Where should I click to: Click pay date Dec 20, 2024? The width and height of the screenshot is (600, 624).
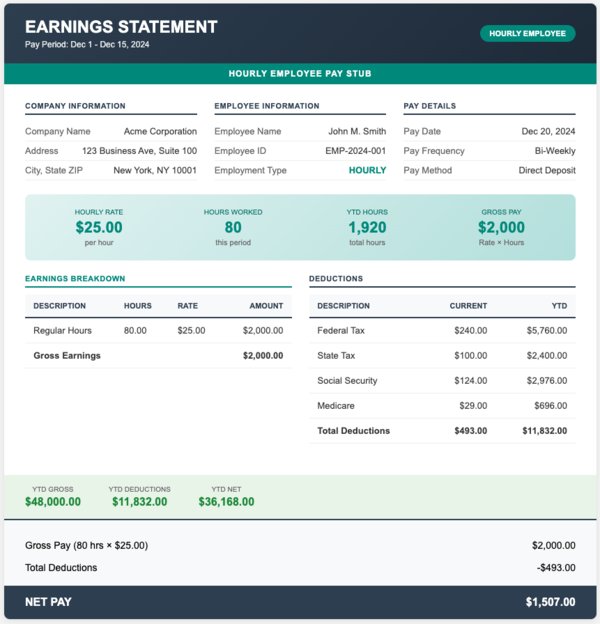click(x=548, y=131)
